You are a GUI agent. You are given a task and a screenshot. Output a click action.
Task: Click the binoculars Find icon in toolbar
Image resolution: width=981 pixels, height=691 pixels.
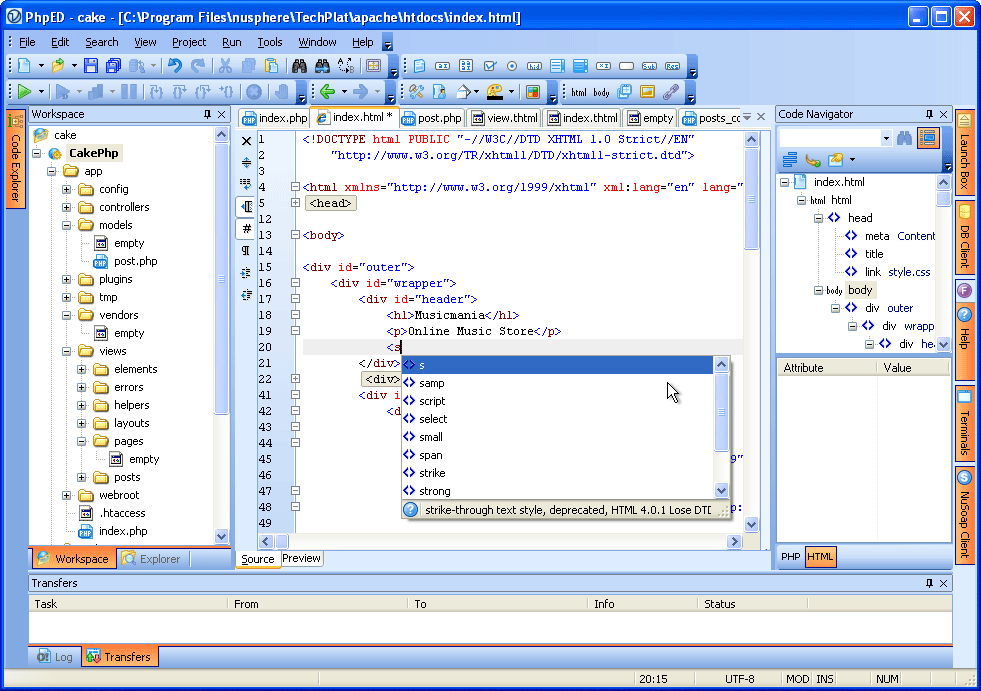(x=298, y=66)
